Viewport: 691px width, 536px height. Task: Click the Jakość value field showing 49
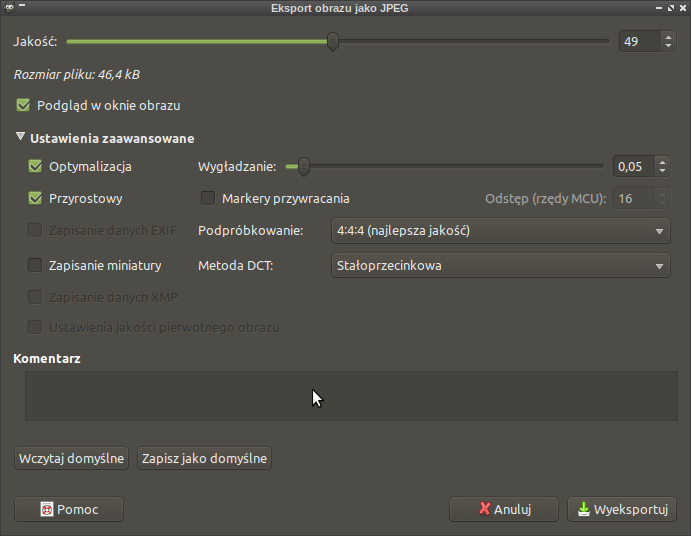coord(640,41)
